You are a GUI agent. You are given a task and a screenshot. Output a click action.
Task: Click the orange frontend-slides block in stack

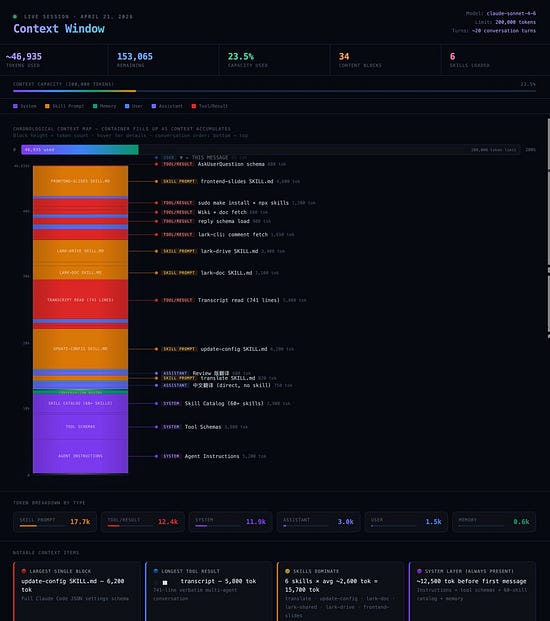(80, 181)
